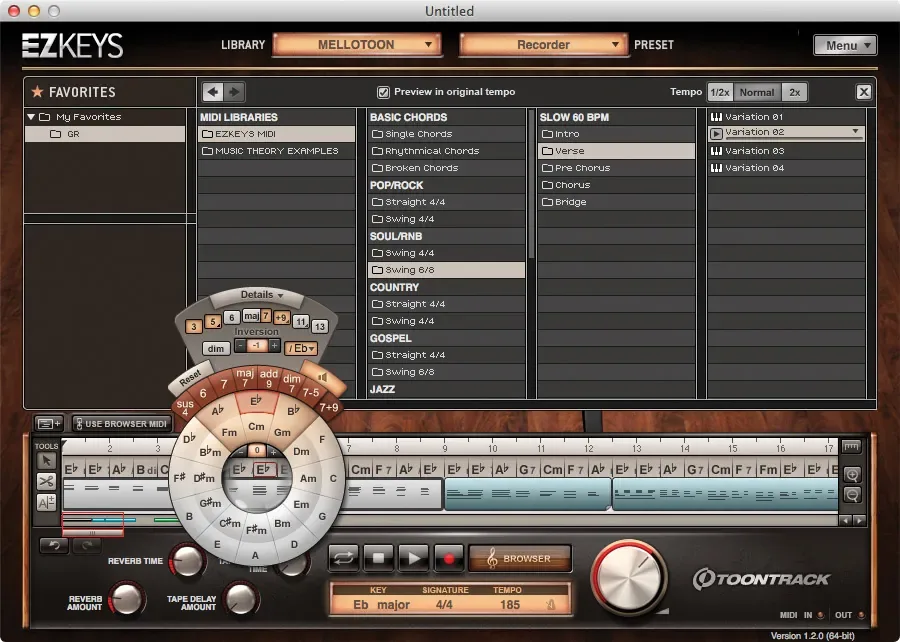Click the ruler grid icon beside the timeline

tap(851, 446)
